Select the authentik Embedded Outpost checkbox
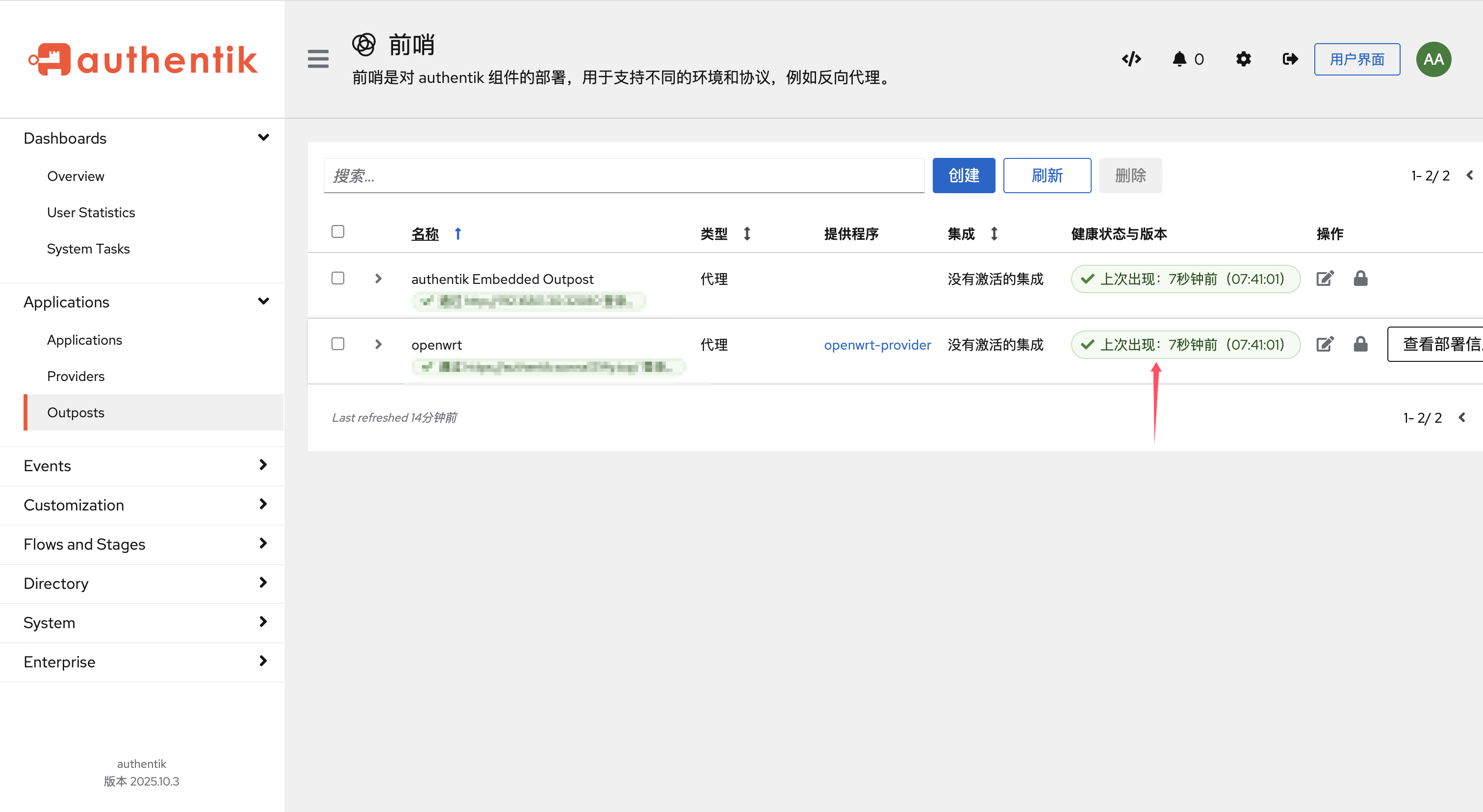 point(338,278)
